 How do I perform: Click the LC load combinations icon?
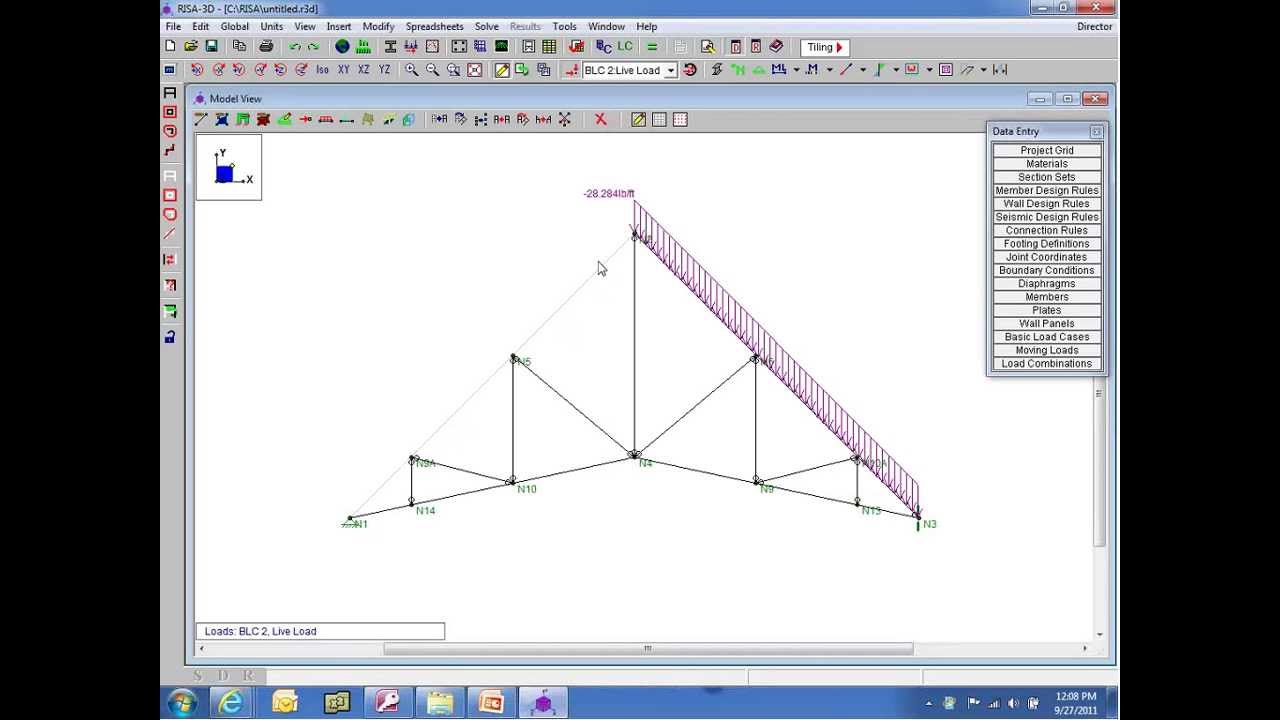coord(625,46)
